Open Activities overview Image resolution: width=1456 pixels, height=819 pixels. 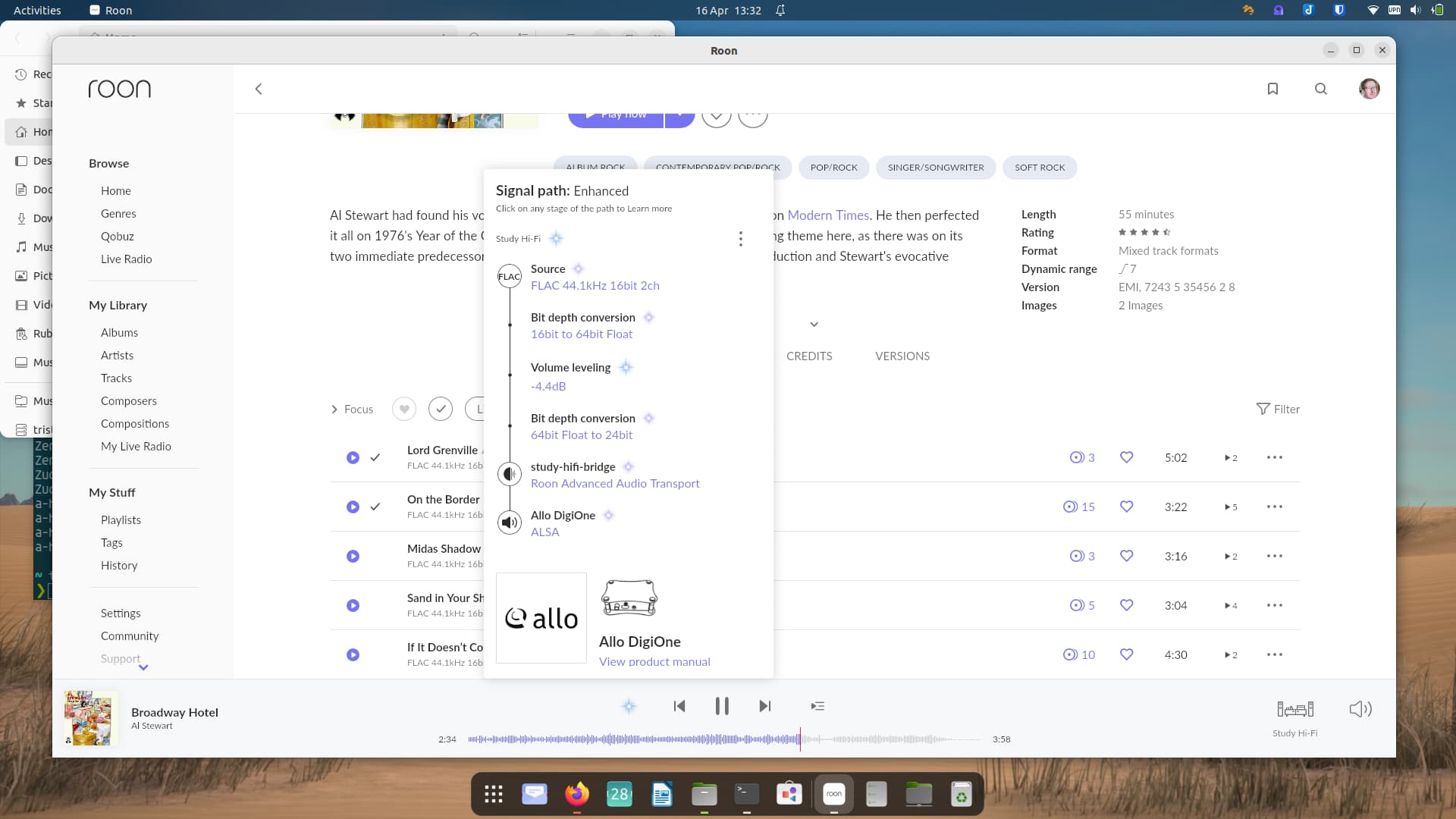[37, 10]
